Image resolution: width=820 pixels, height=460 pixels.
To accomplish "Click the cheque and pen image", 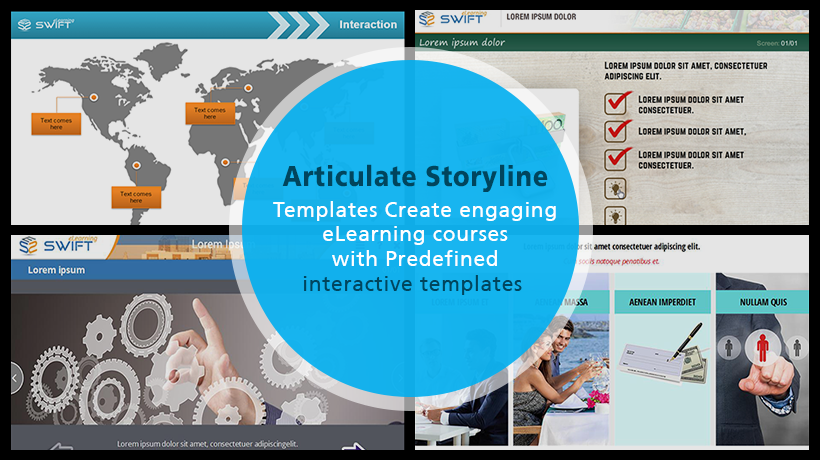I will click(x=663, y=356).
